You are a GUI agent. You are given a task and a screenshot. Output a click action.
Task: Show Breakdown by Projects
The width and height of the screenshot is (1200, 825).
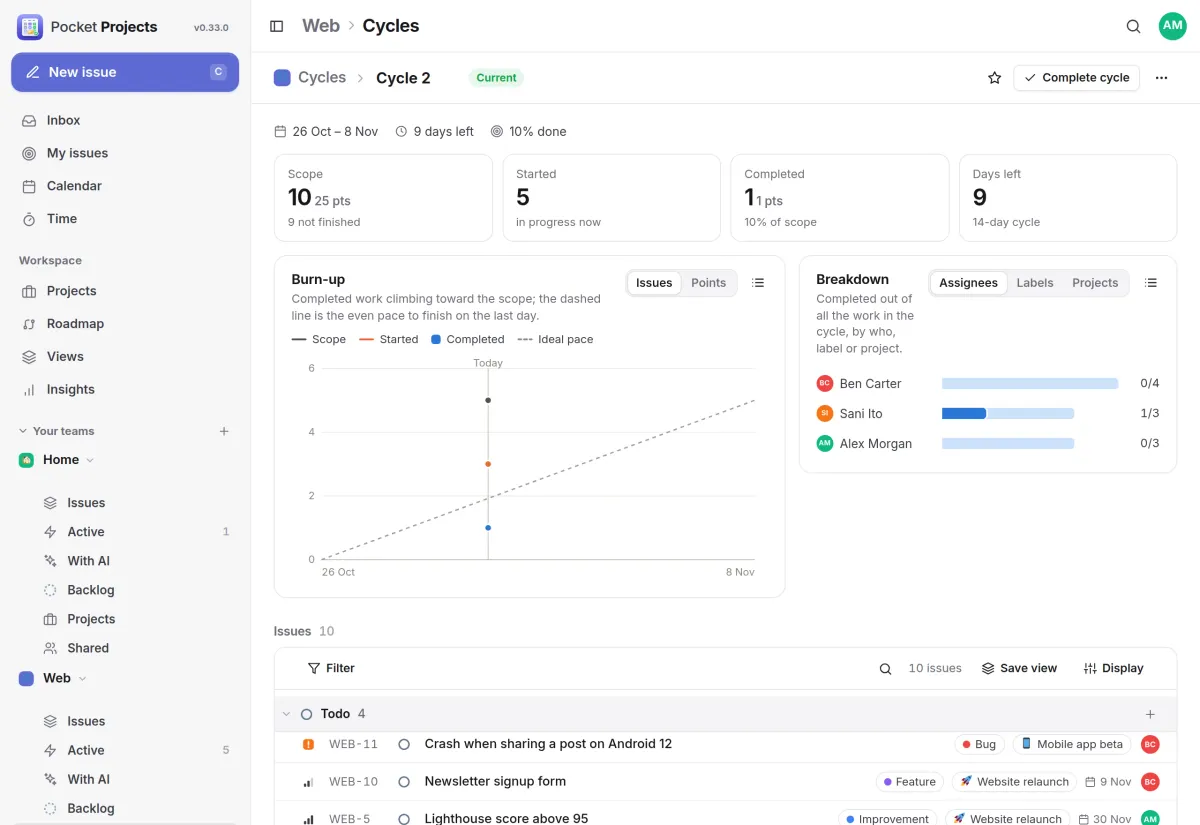[1095, 283]
